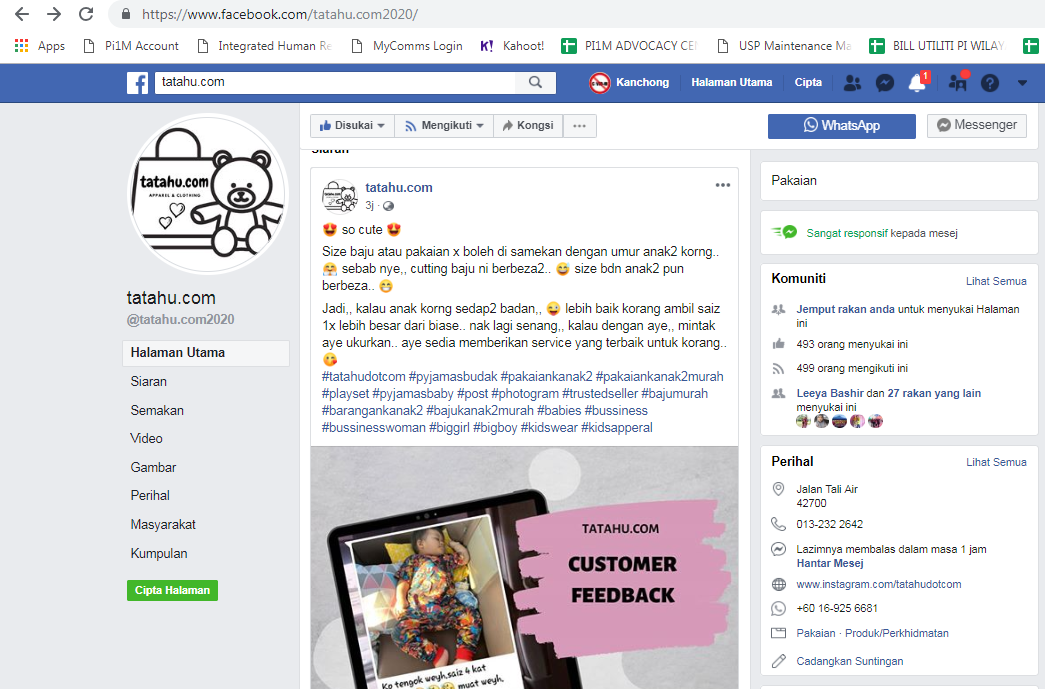Image resolution: width=1045 pixels, height=689 pixels.
Task: Open Kumpulan in the page sidebar
Action: [x=159, y=553]
